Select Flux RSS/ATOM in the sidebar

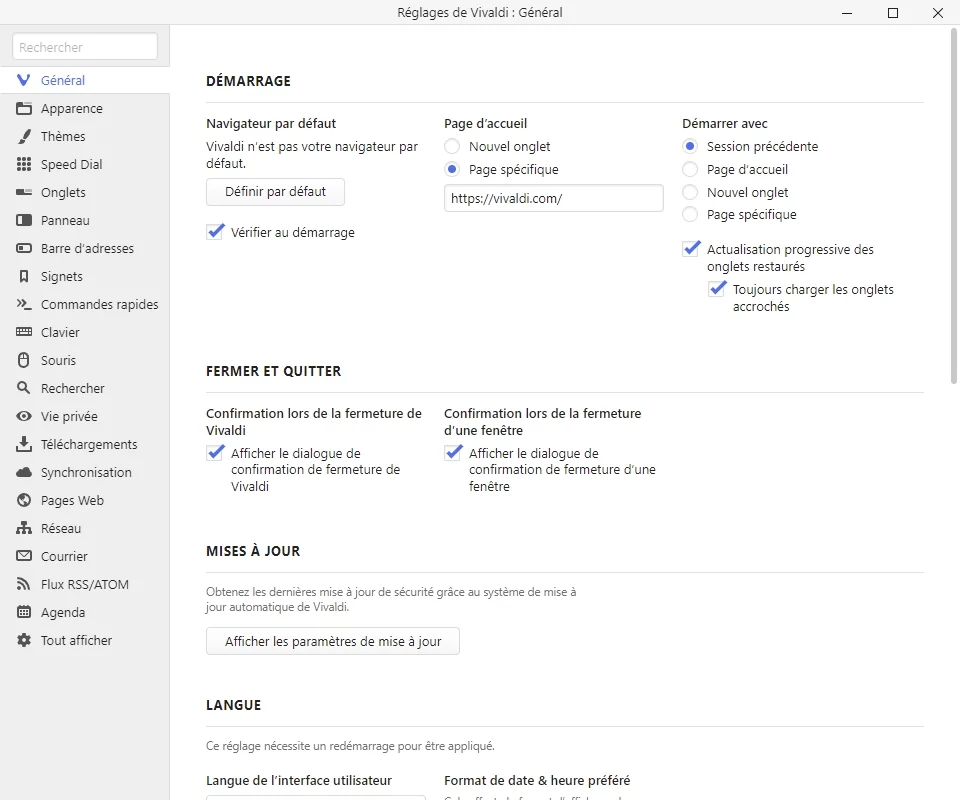coord(84,585)
